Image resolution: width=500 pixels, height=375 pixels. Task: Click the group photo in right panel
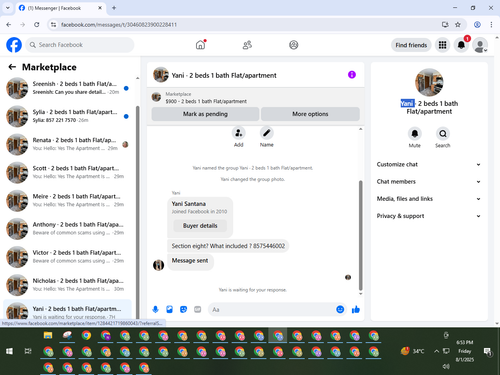(x=429, y=82)
